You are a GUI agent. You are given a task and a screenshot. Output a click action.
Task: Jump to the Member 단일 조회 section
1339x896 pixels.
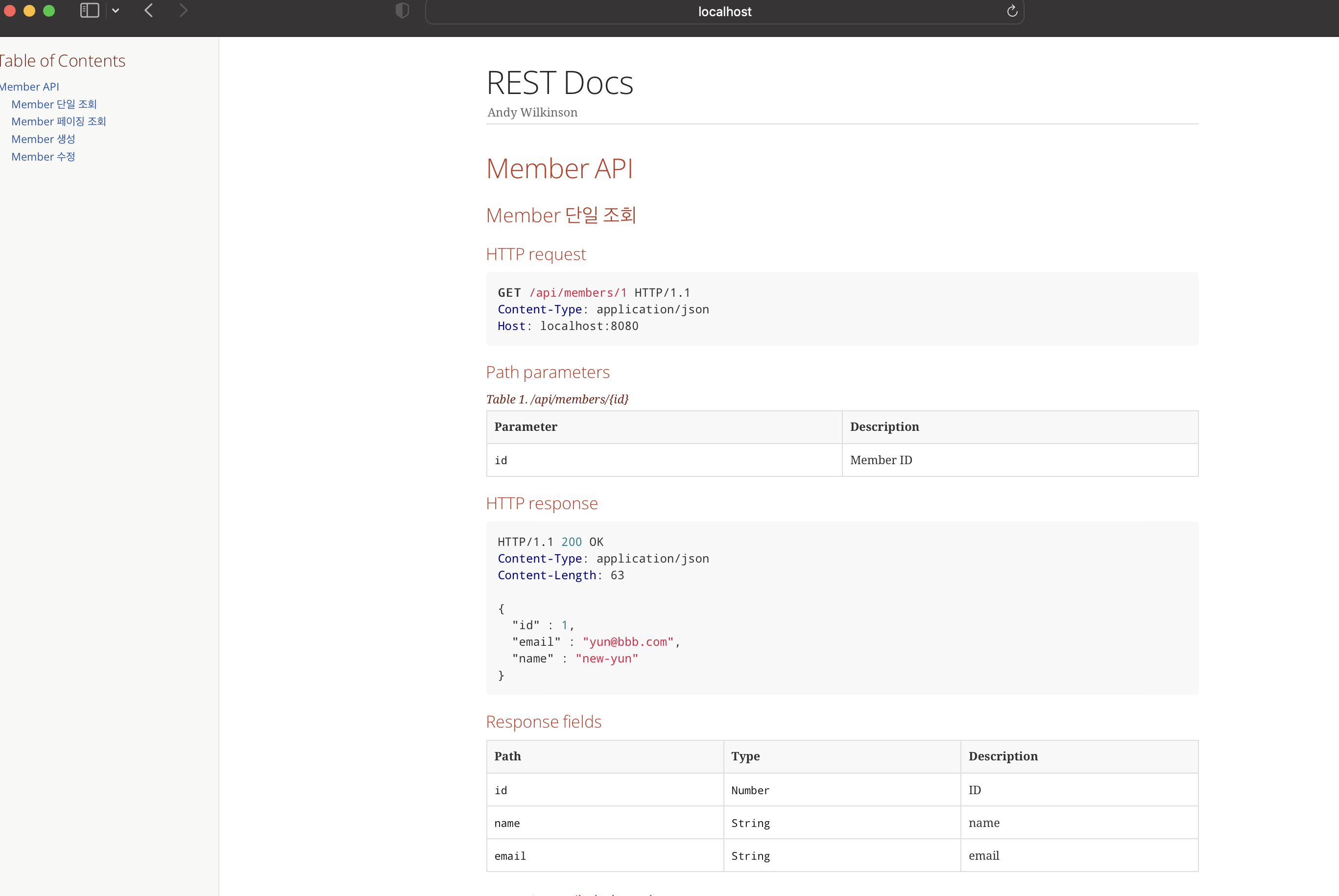pyautogui.click(x=54, y=104)
